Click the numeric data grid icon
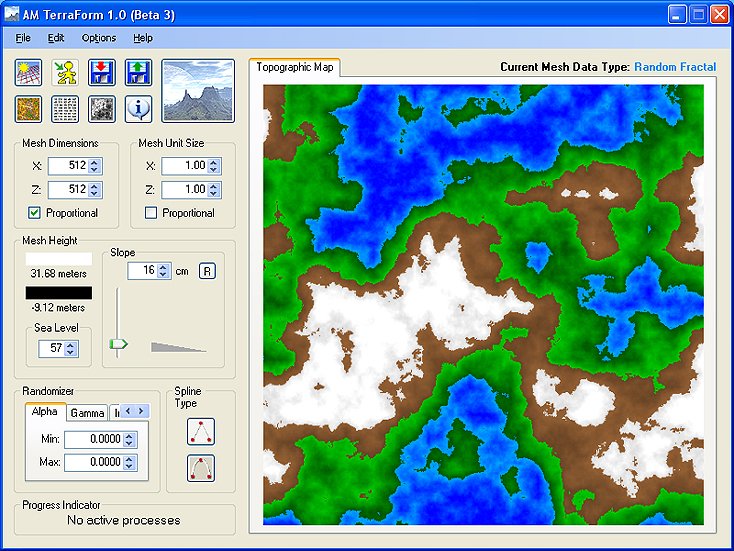The height and width of the screenshot is (551, 734). [65, 109]
